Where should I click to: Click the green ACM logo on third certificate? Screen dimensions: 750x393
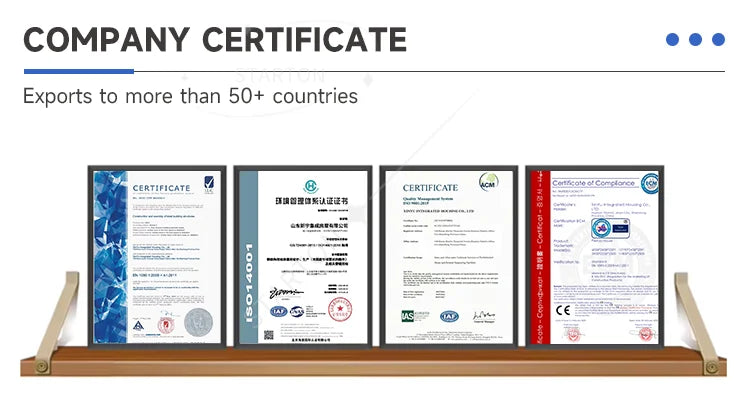[488, 183]
